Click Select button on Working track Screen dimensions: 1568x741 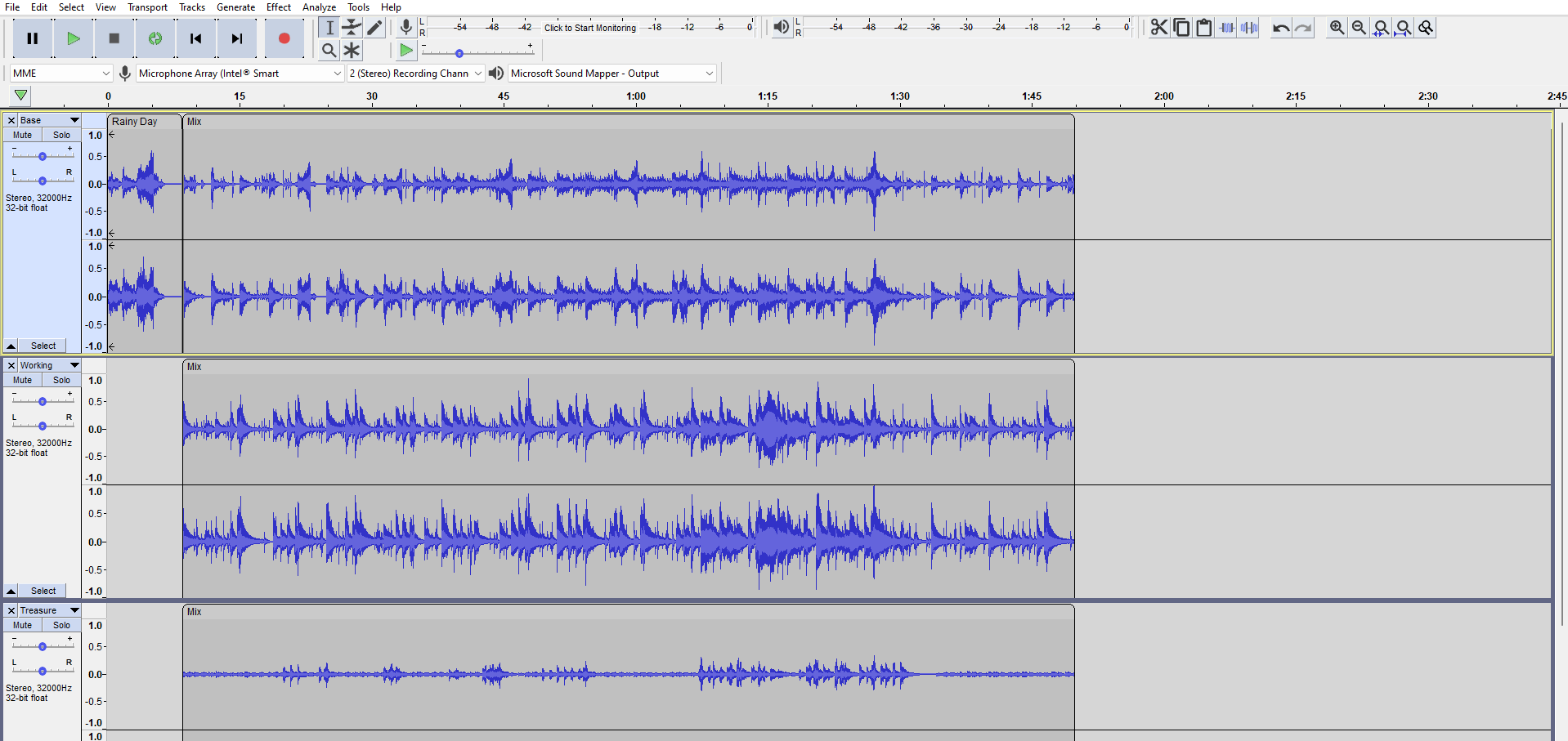[x=43, y=591]
